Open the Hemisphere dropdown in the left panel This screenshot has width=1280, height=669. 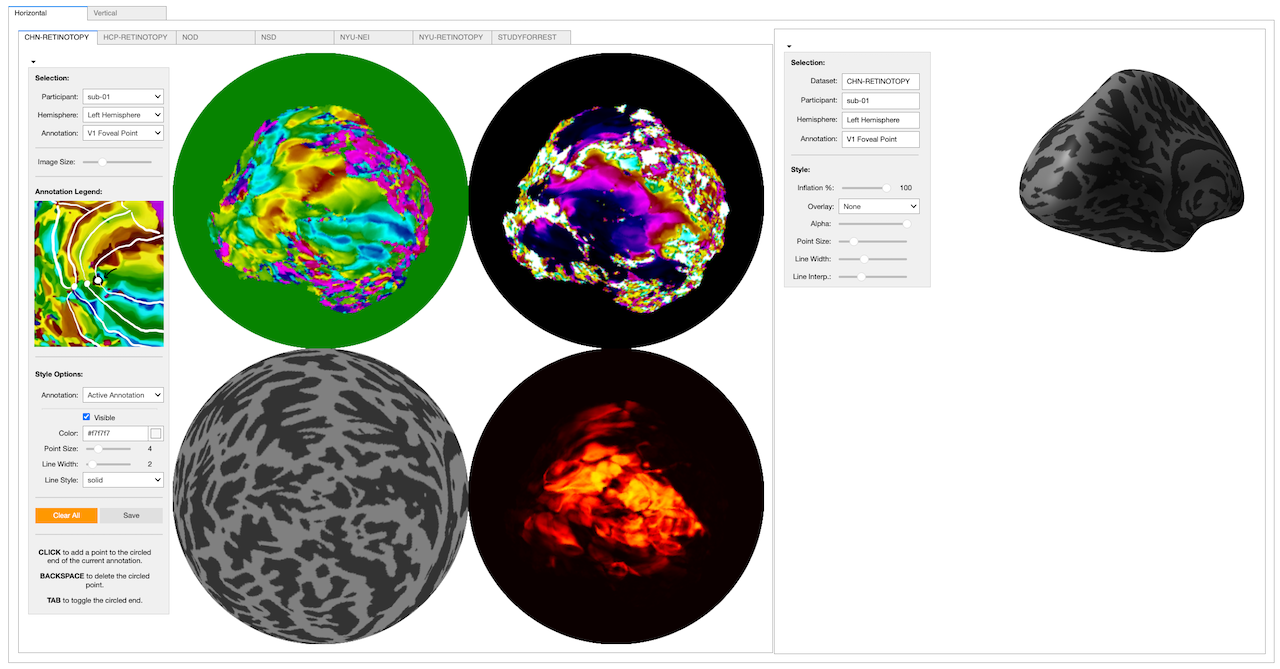123,115
